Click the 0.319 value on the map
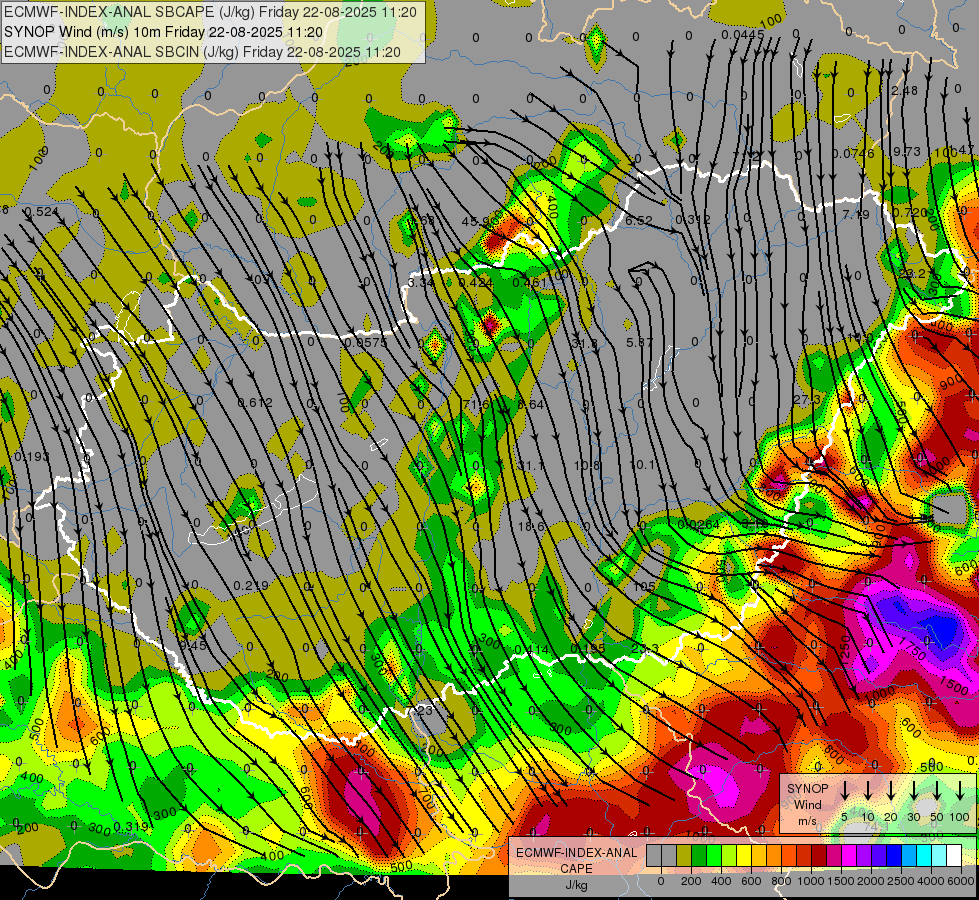Image resolution: width=979 pixels, height=900 pixels. (131, 826)
